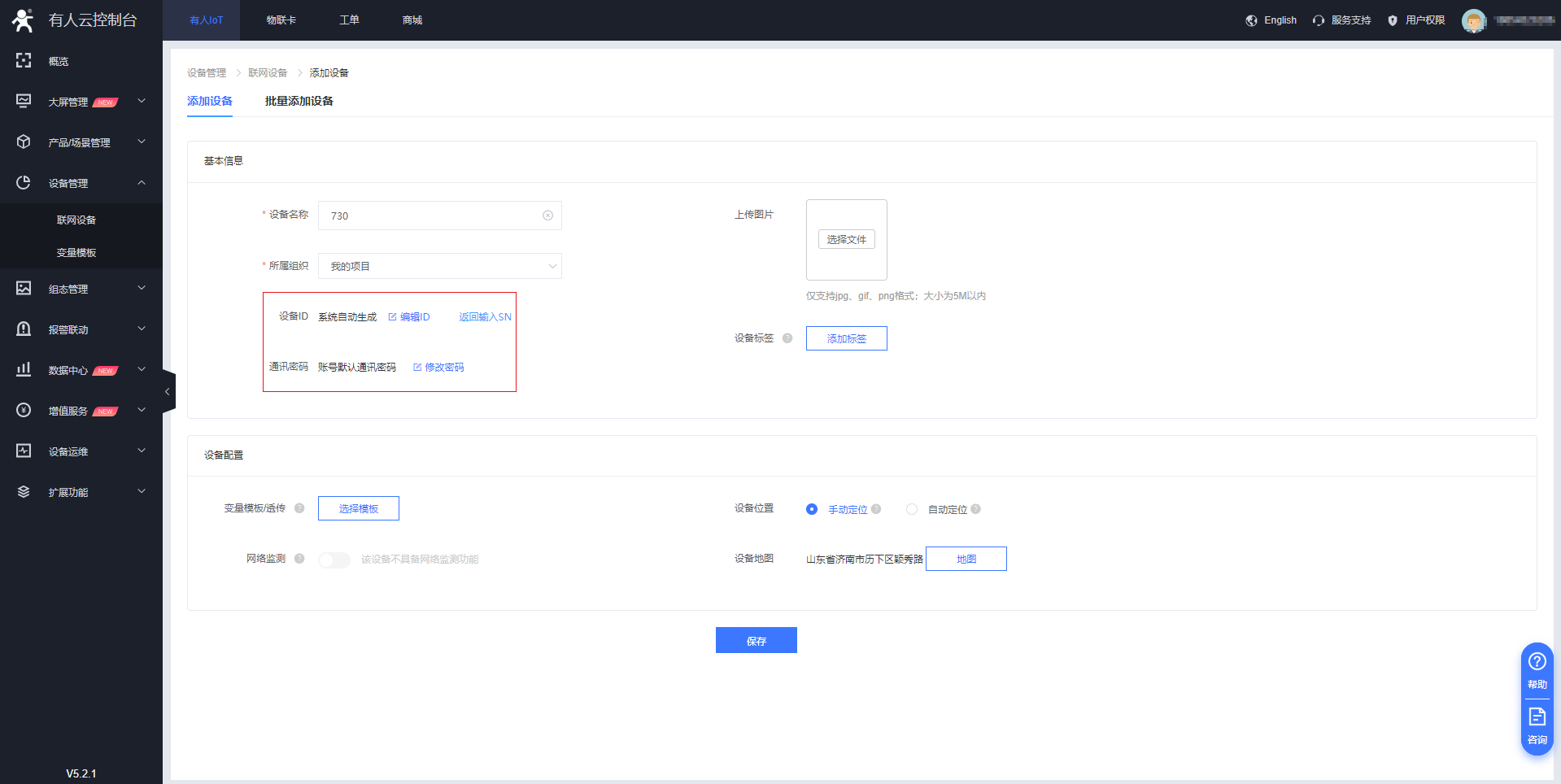This screenshot has width=1561, height=784.
Task: Expand the 组态管理 sidebar menu
Action: click(81, 289)
